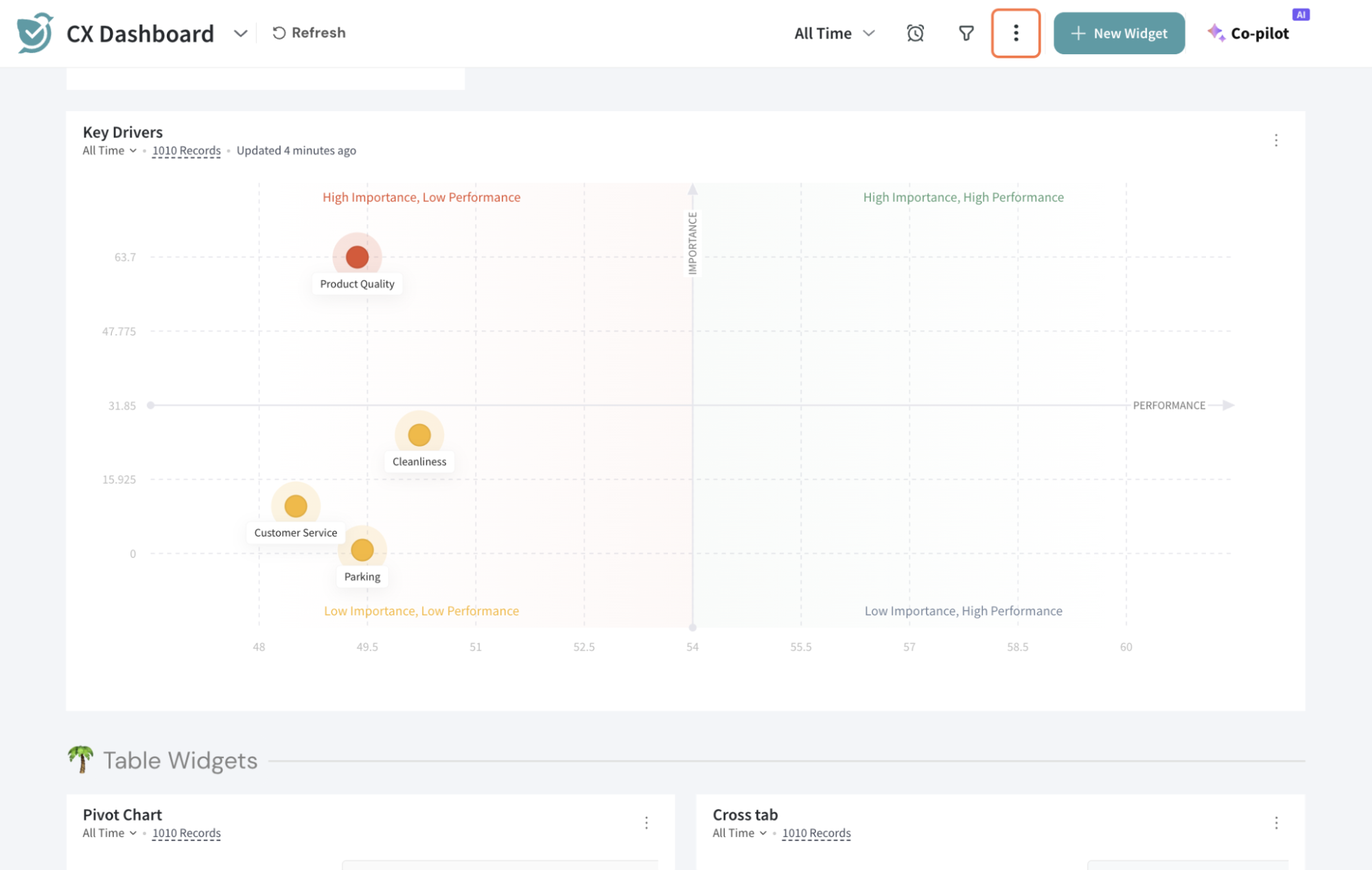Click the Customer Service data point

click(x=295, y=506)
